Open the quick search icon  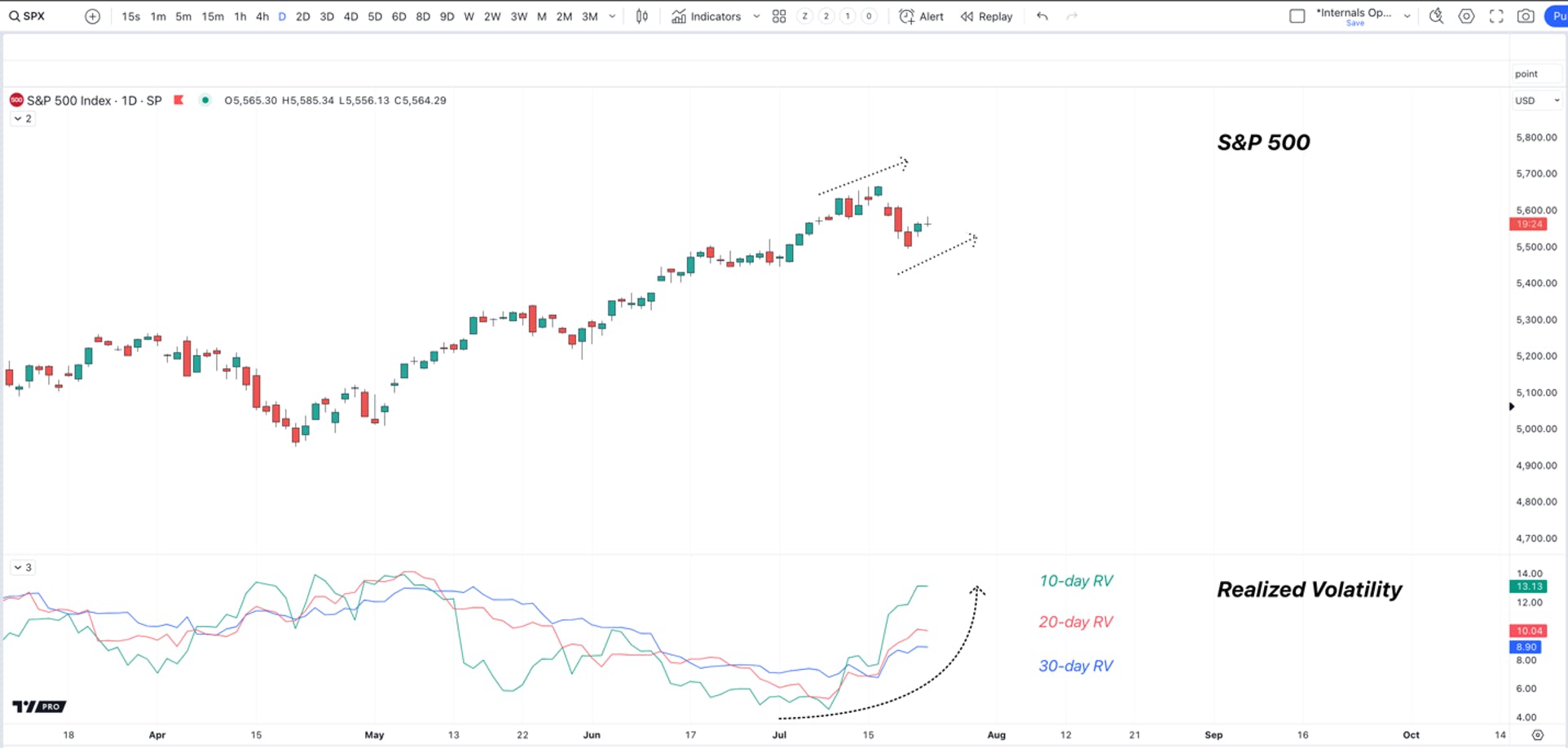pos(1437,16)
